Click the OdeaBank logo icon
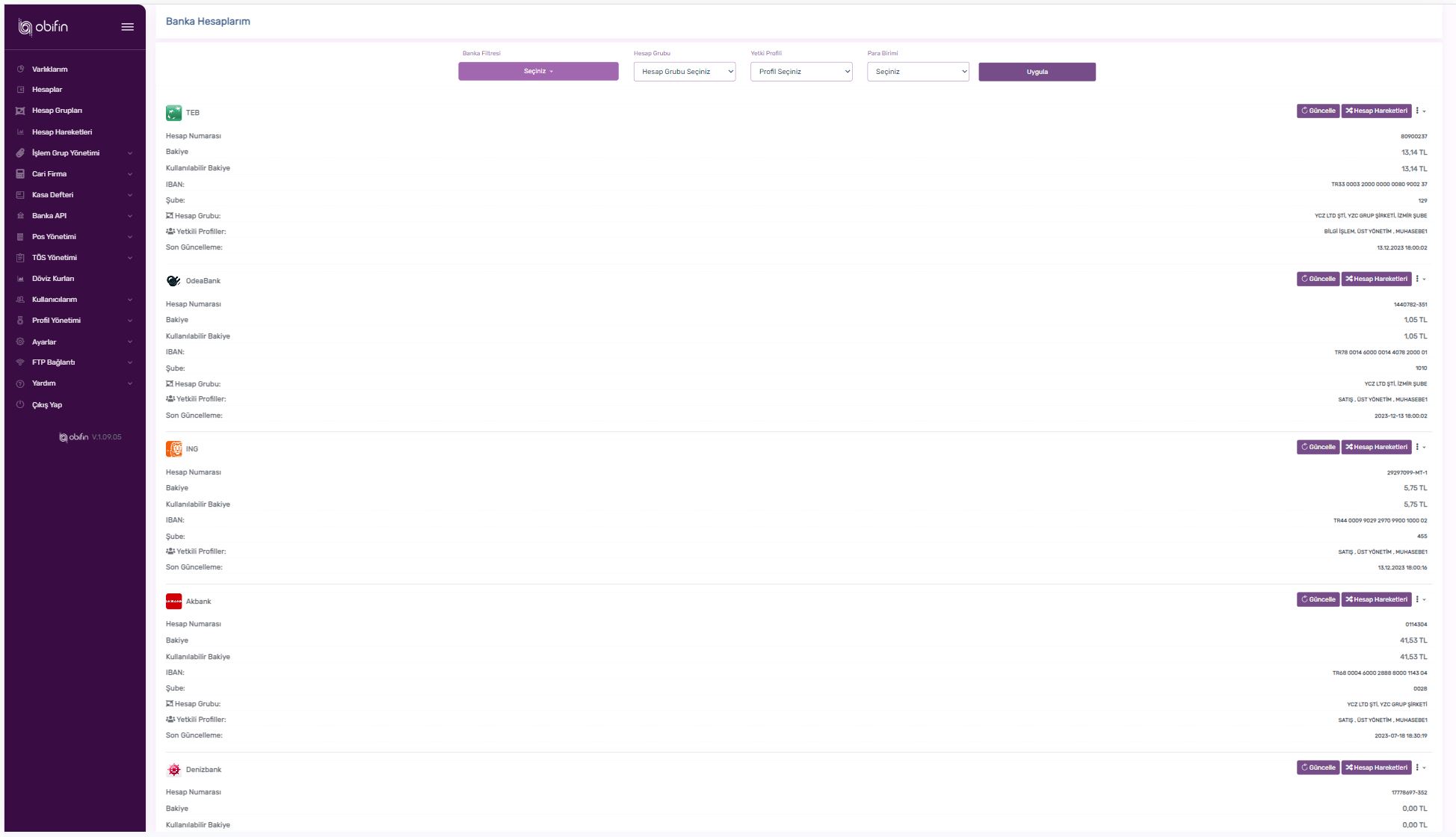The image size is (1456, 837). (173, 281)
